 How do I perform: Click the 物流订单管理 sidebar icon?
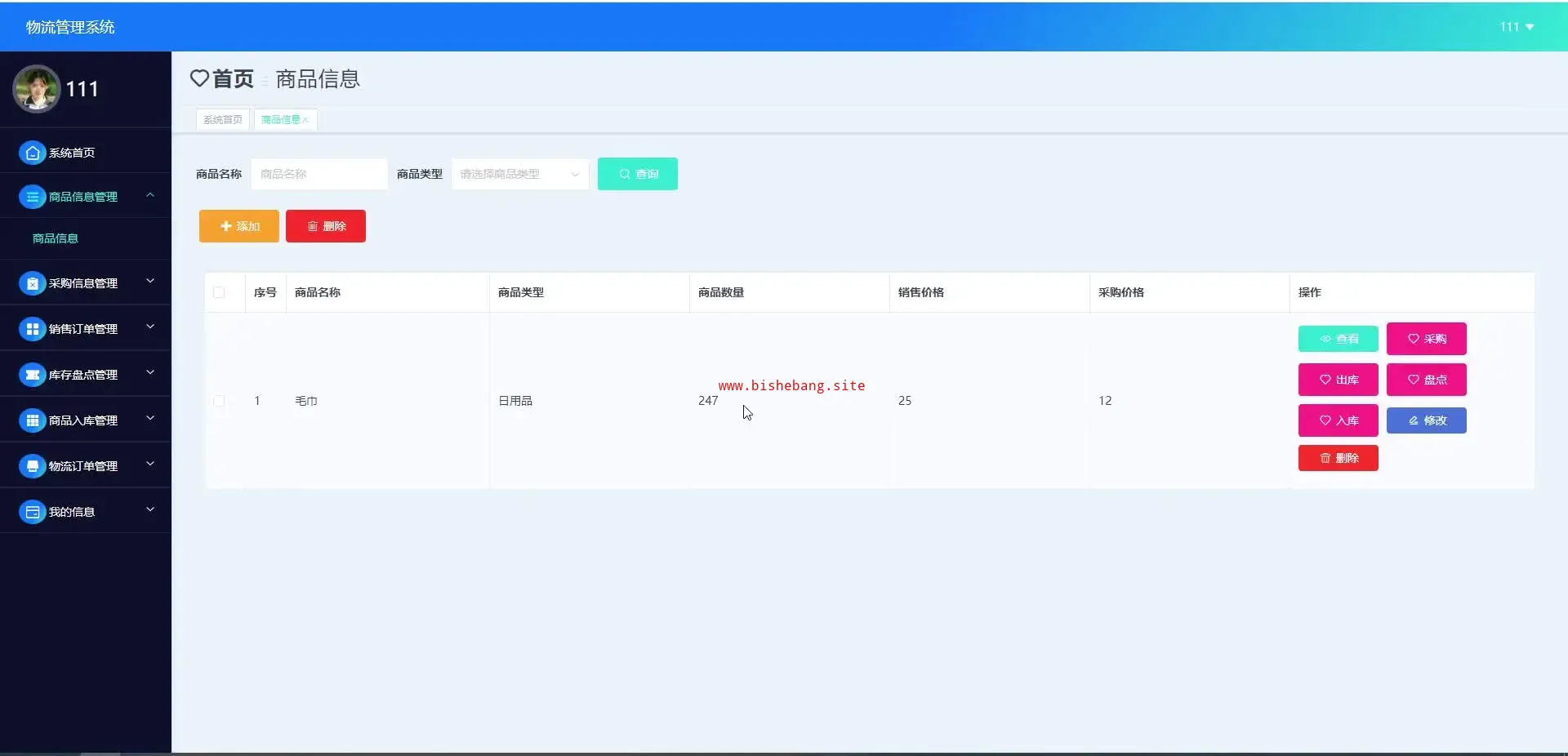32,466
